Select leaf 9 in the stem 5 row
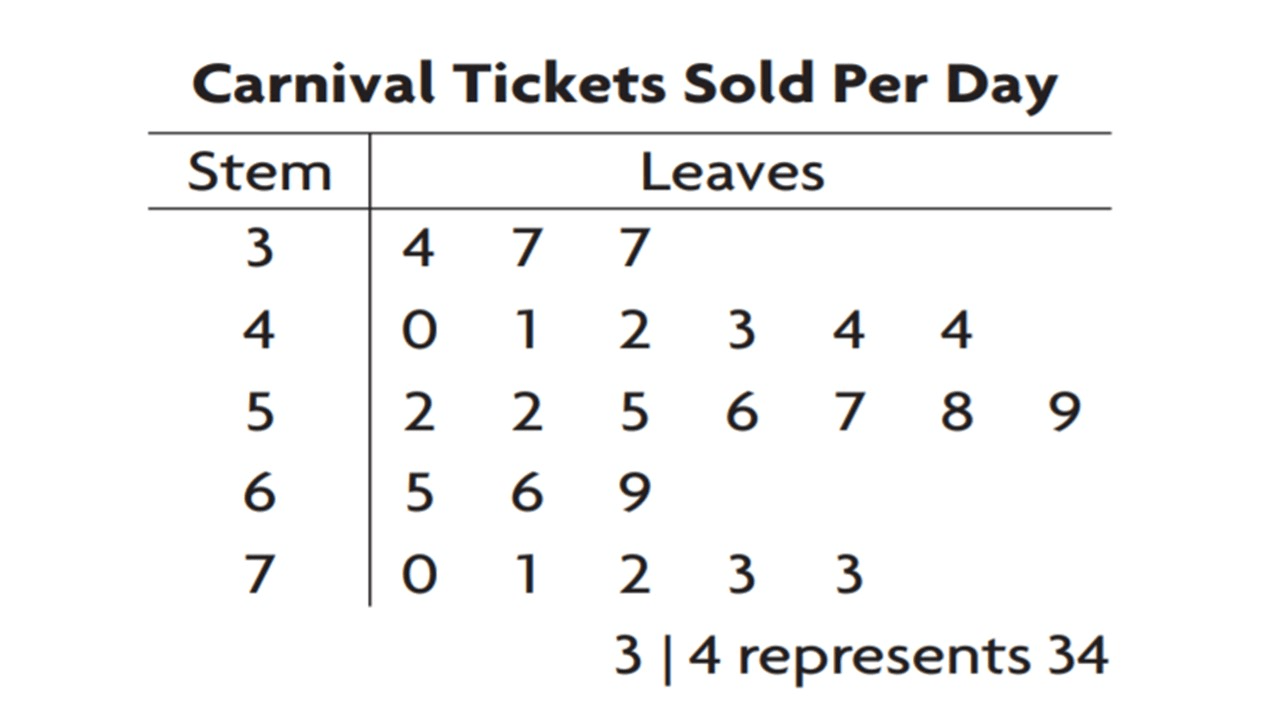This screenshot has width=1280, height=720. pos(1066,411)
